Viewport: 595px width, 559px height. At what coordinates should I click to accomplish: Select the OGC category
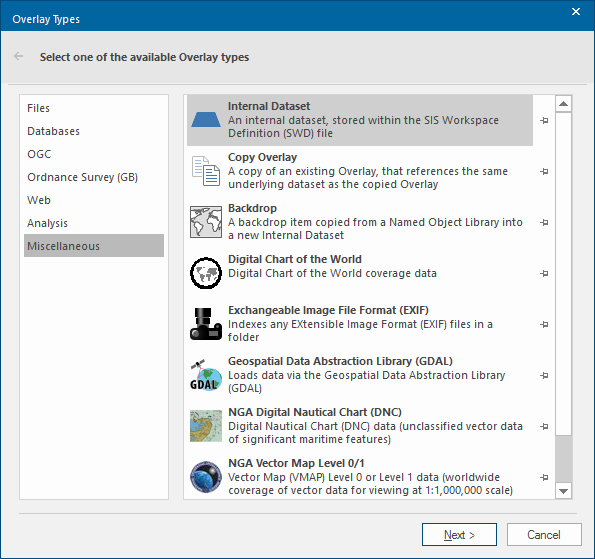[x=94, y=154]
